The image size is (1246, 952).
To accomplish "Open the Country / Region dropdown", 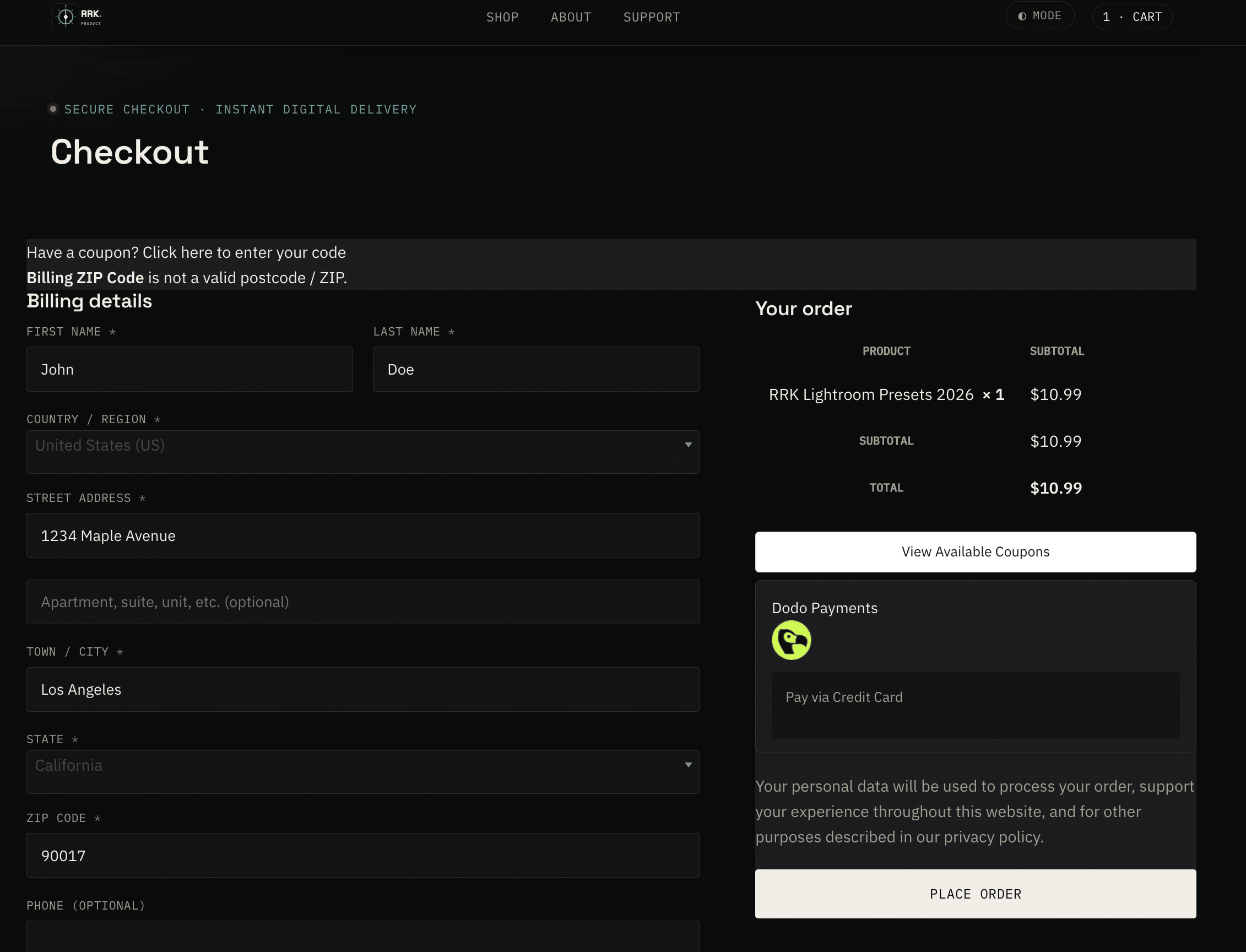I will point(362,452).
